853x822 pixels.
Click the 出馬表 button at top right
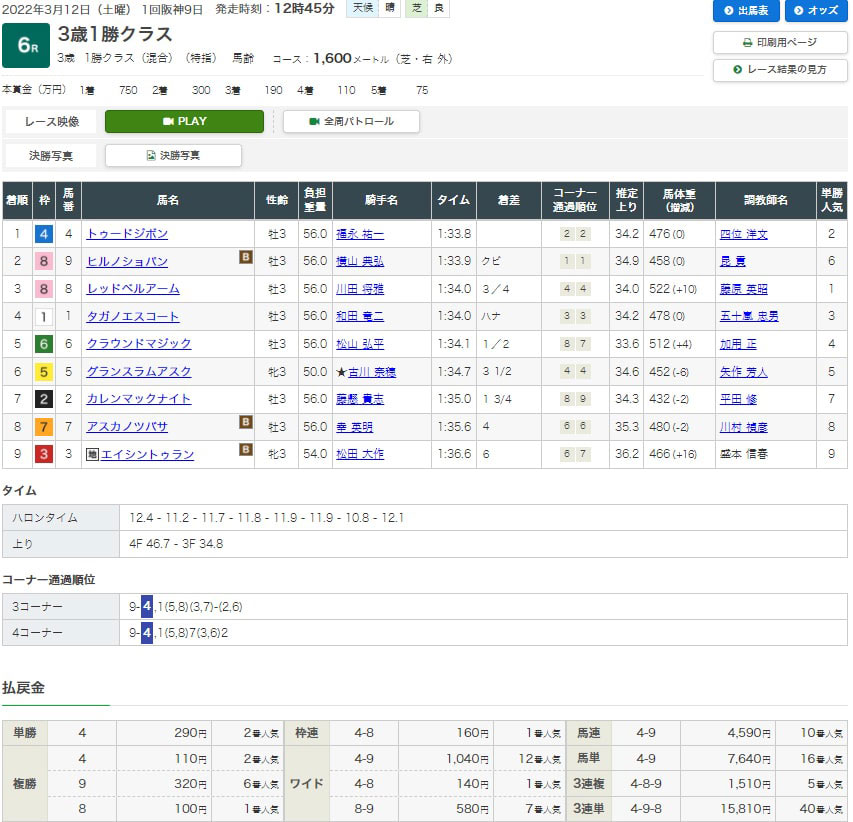point(746,10)
